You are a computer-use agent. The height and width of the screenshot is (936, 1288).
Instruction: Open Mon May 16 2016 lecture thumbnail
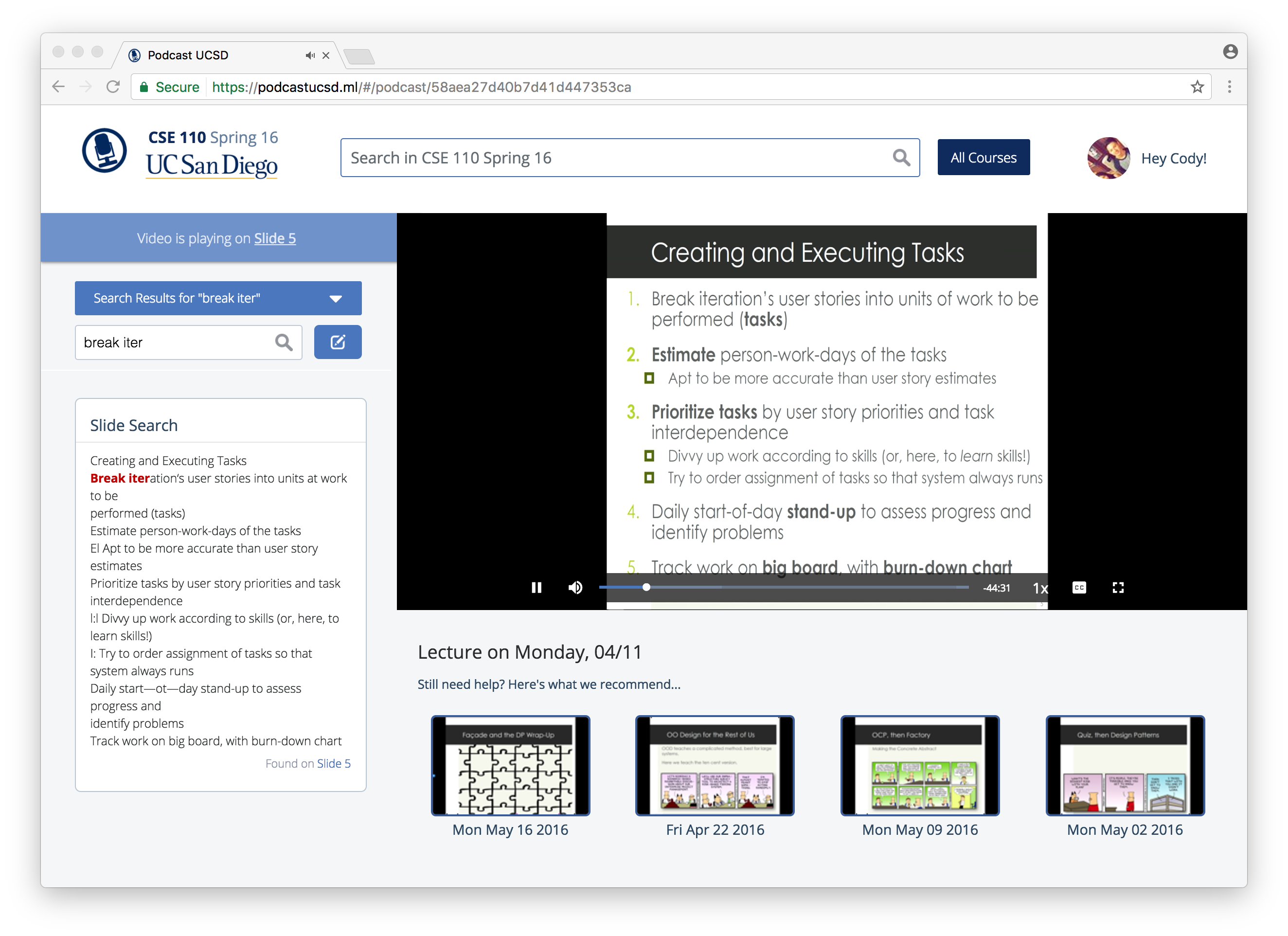pyautogui.click(x=510, y=765)
